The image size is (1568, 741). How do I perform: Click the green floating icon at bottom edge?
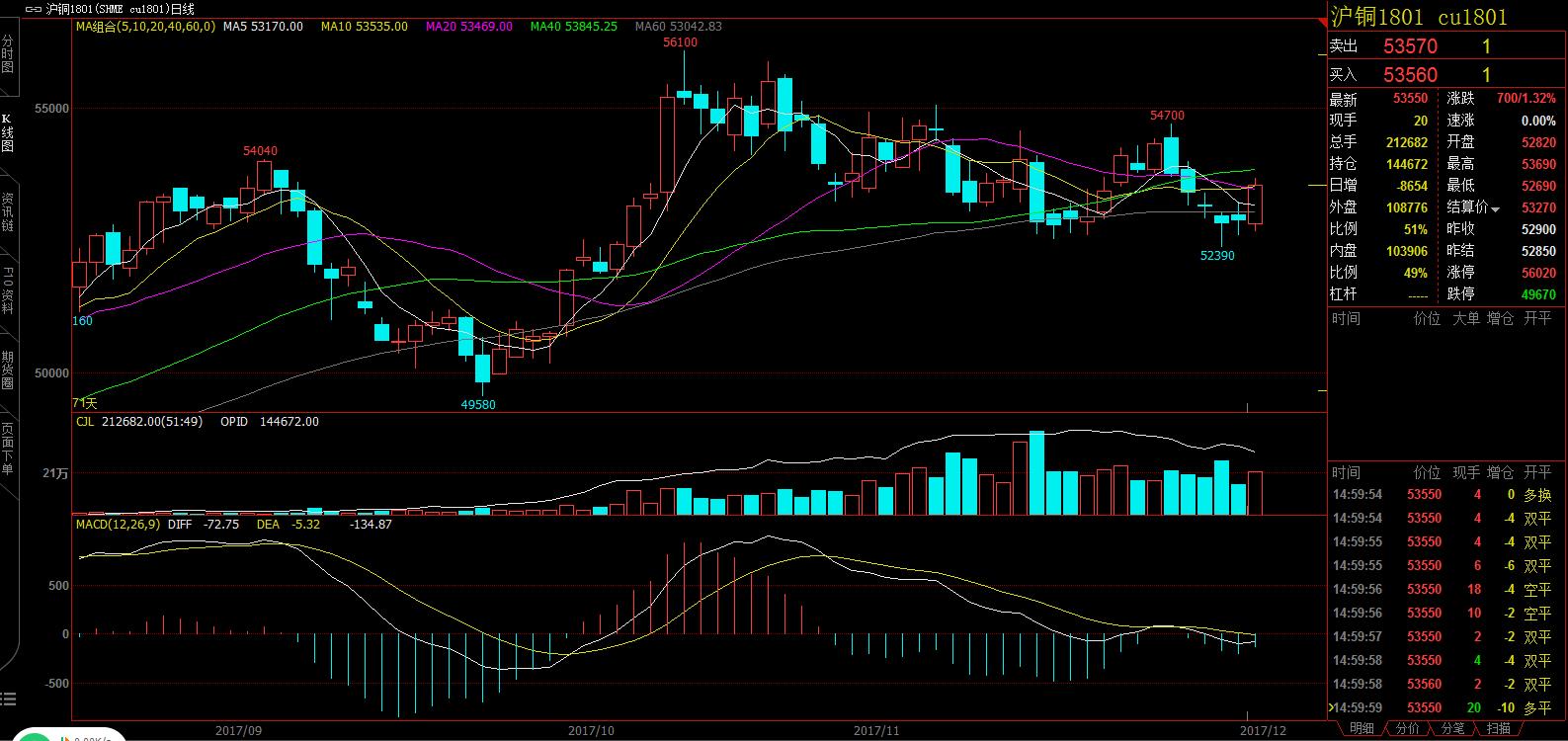coord(37,737)
